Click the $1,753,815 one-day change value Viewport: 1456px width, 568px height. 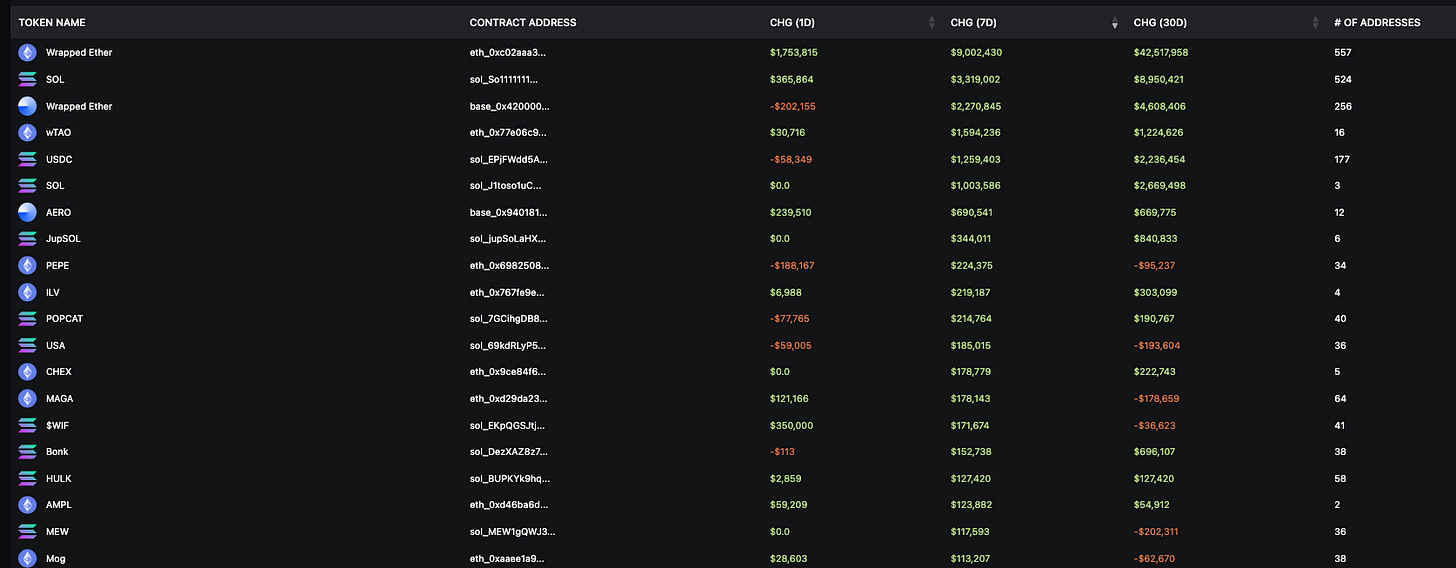(794, 53)
